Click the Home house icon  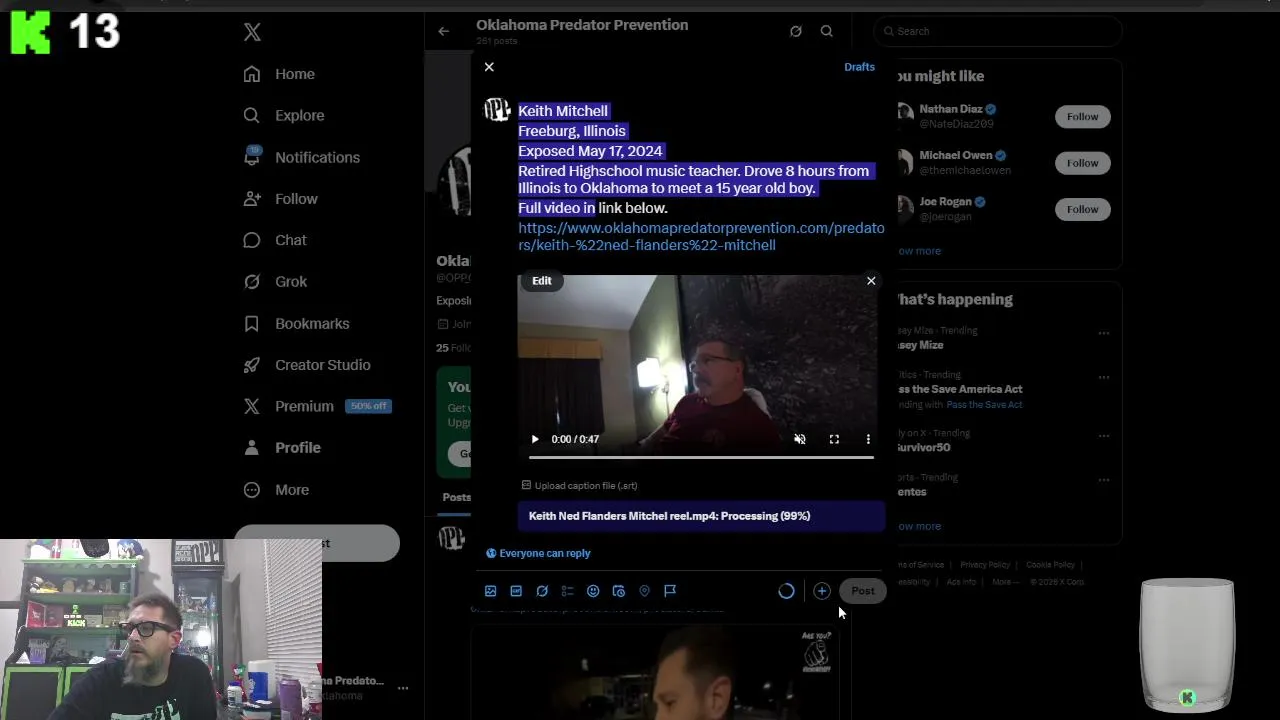coord(252,74)
